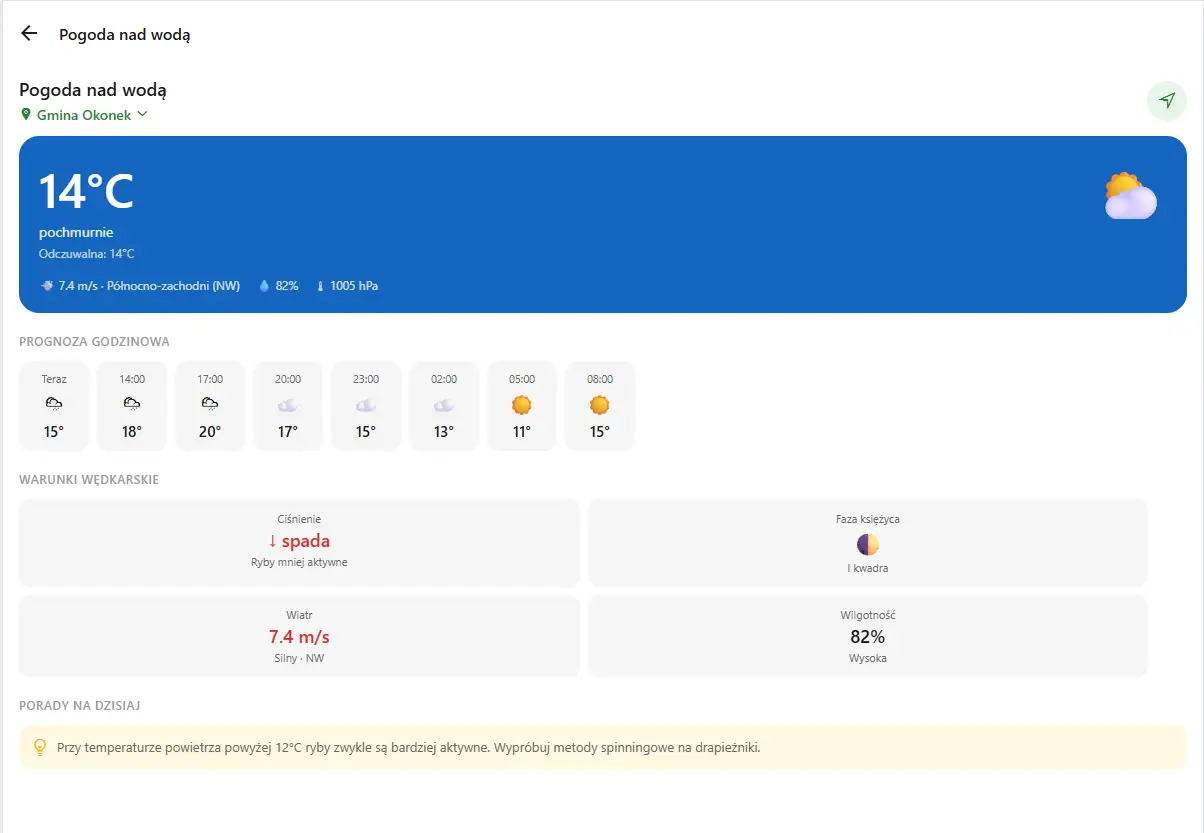The height and width of the screenshot is (833, 1204).
Task: Click the daily fishing tip banner
Action: tap(603, 747)
